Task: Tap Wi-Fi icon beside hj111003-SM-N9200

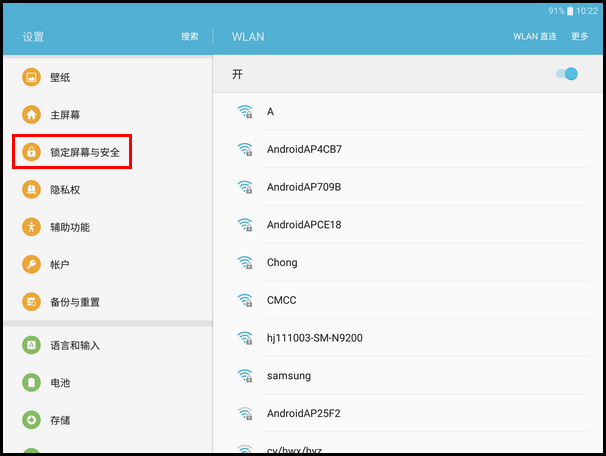Action: tap(245, 338)
